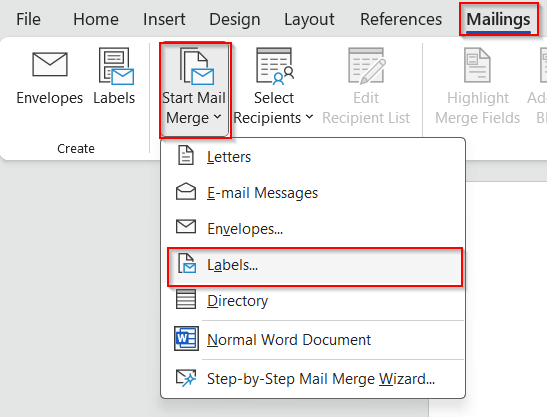Click the envelope icon beside Envelopes...

pos(186,226)
